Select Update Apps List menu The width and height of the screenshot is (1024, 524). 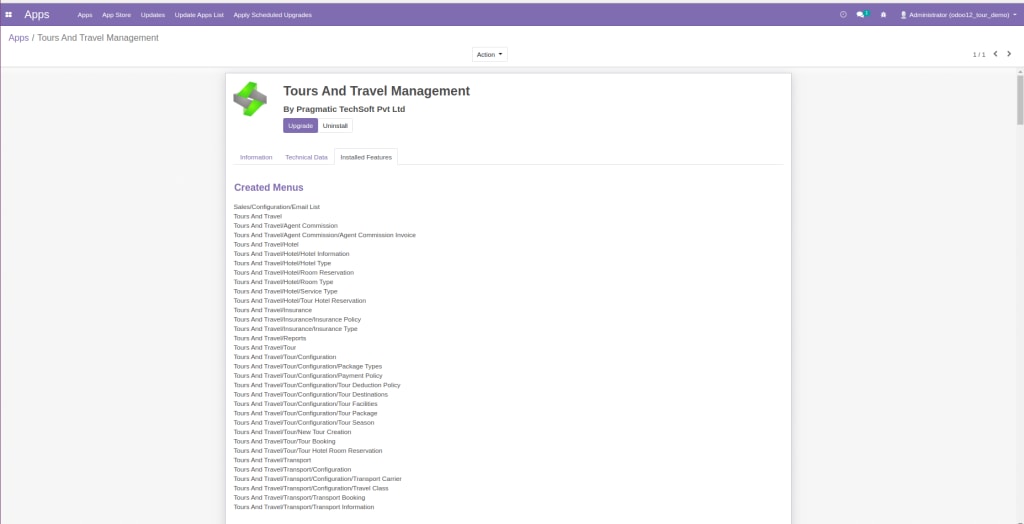[199, 14]
